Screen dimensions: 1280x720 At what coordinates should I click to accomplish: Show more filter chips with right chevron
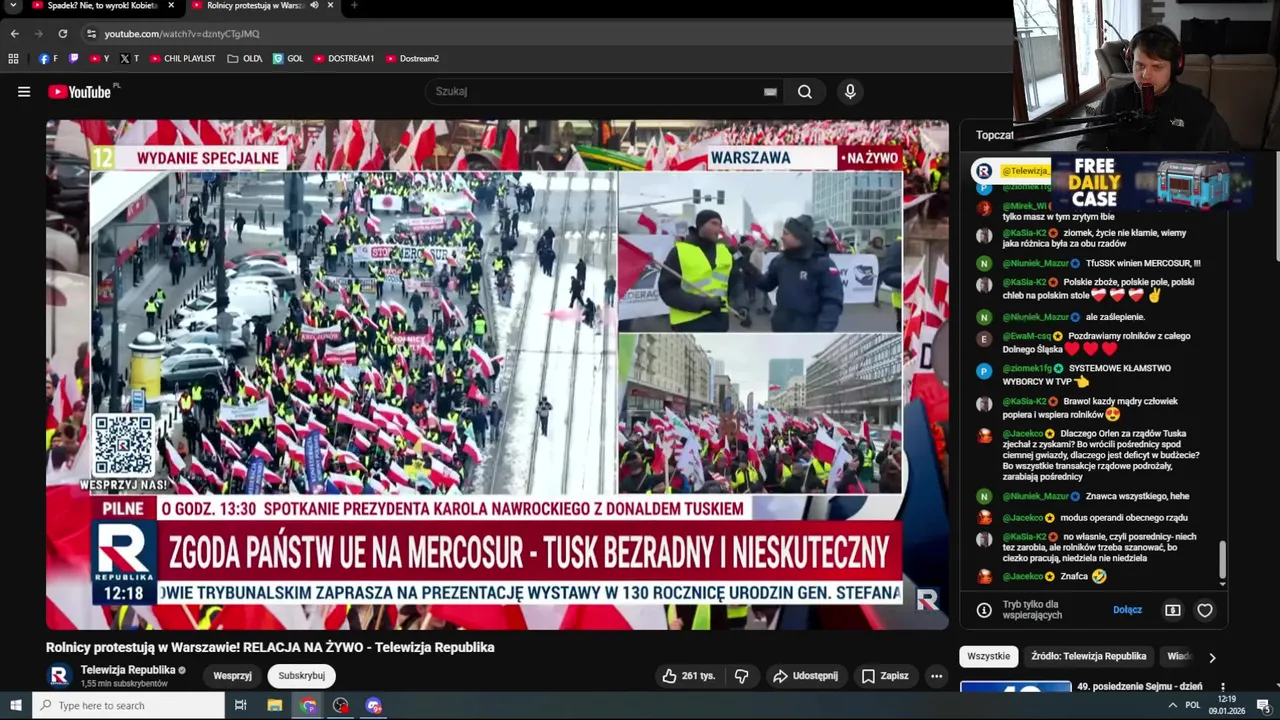coord(1212,657)
